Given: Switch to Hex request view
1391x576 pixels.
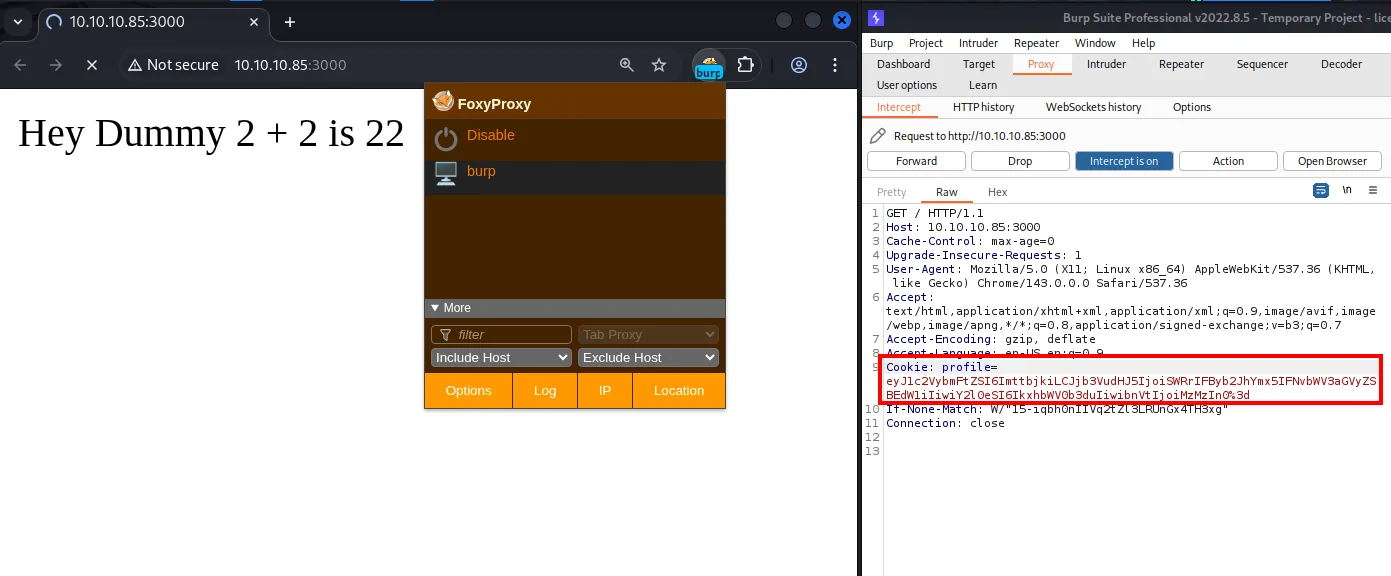Looking at the screenshot, I should [x=997, y=192].
